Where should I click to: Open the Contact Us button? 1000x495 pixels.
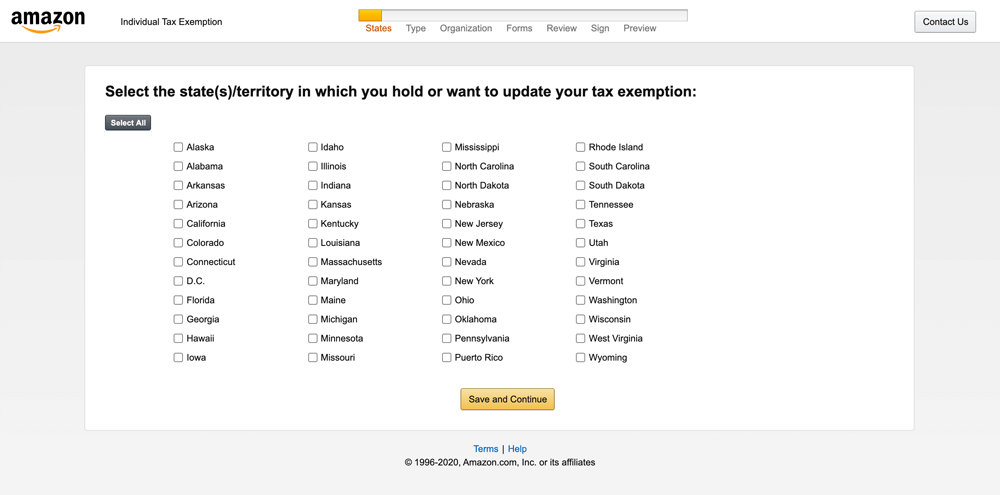coord(945,22)
